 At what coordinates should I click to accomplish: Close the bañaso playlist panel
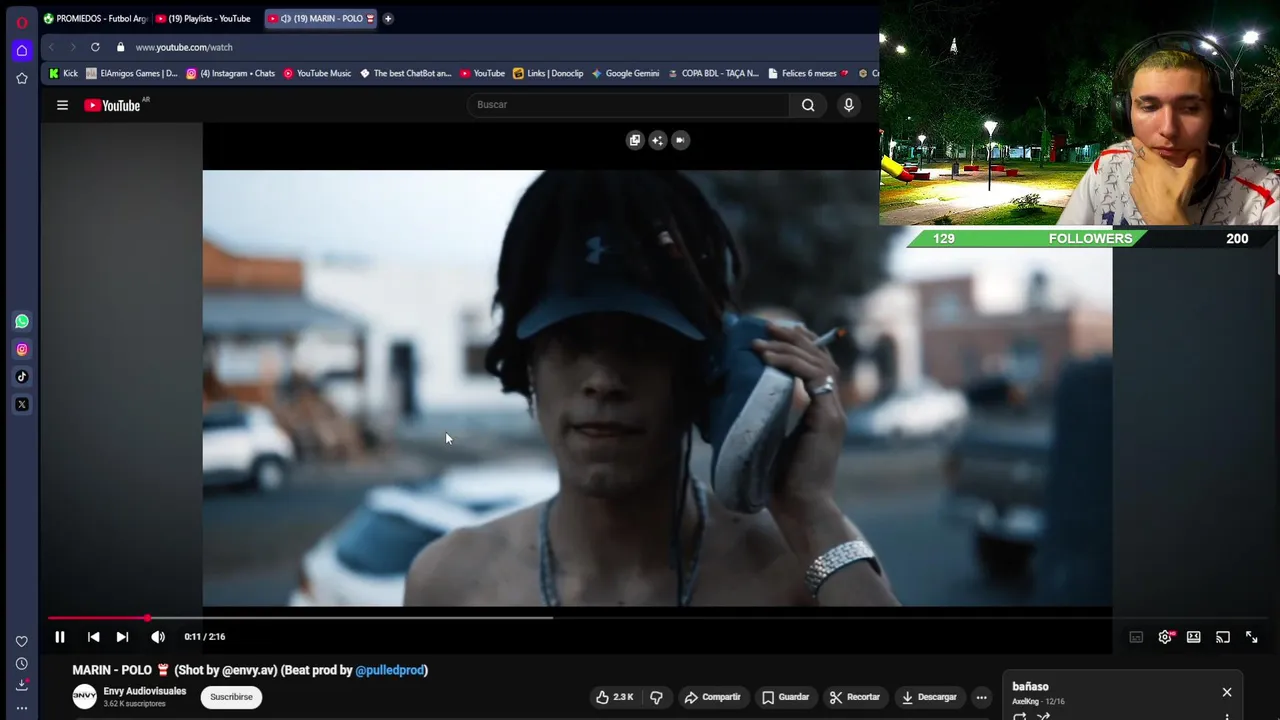pos(1227,692)
